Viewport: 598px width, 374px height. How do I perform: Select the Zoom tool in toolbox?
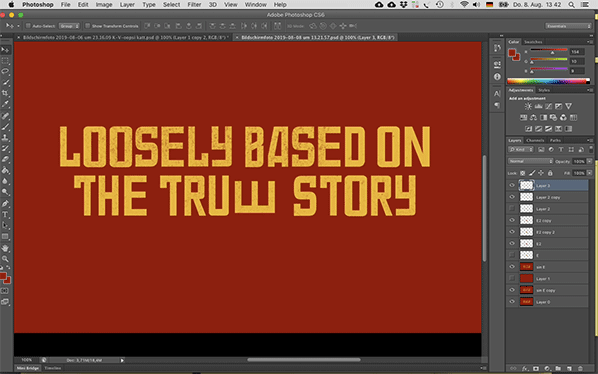pos(5,259)
